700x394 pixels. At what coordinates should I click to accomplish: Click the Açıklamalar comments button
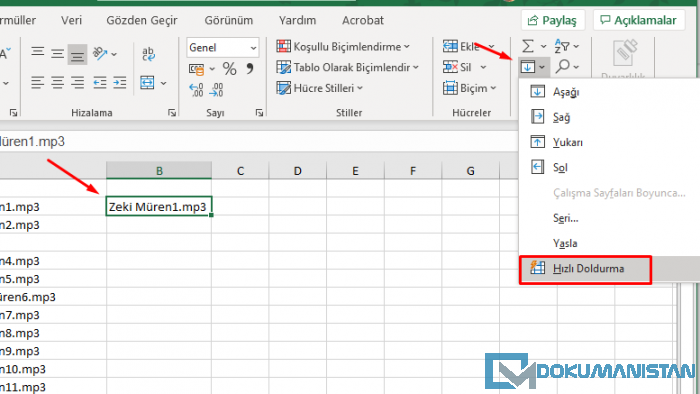point(639,20)
